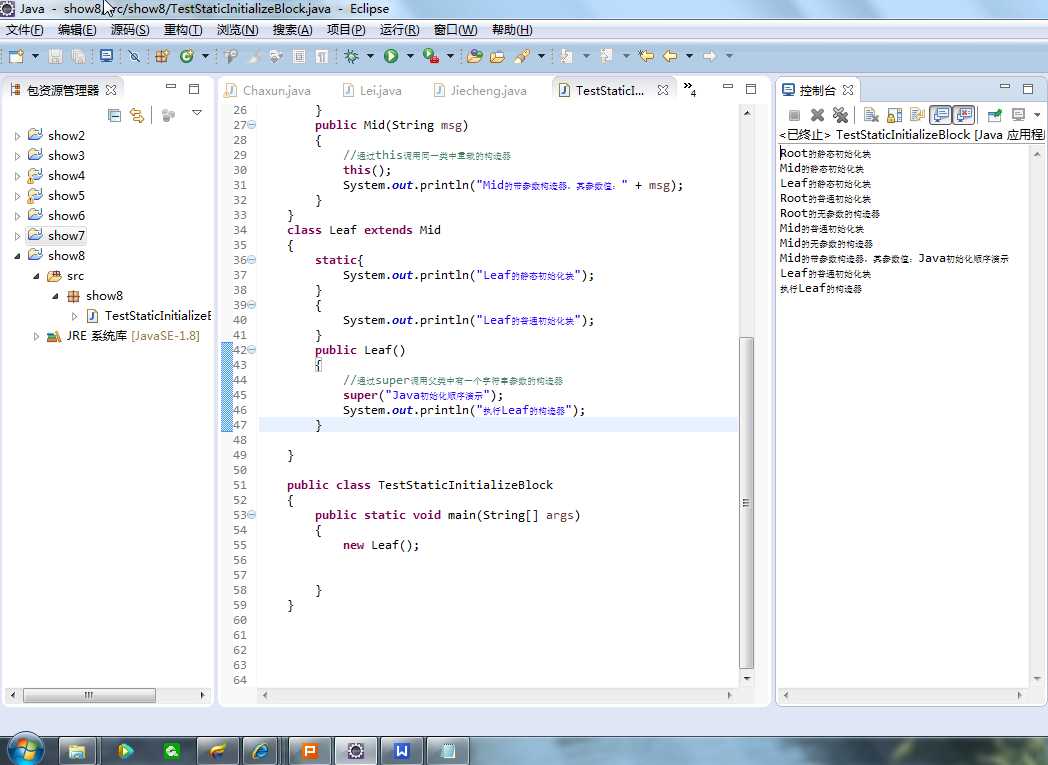
Task: Click the Search flashlight icon
Action: [522, 57]
